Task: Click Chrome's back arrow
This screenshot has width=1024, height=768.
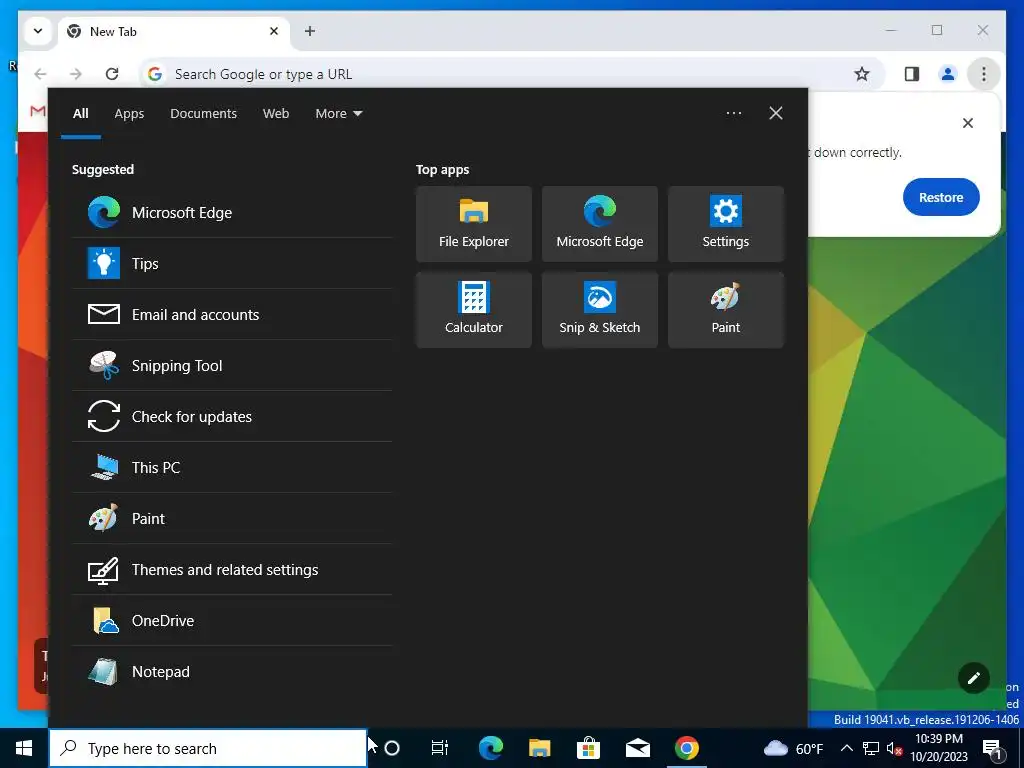Action: 40,74
